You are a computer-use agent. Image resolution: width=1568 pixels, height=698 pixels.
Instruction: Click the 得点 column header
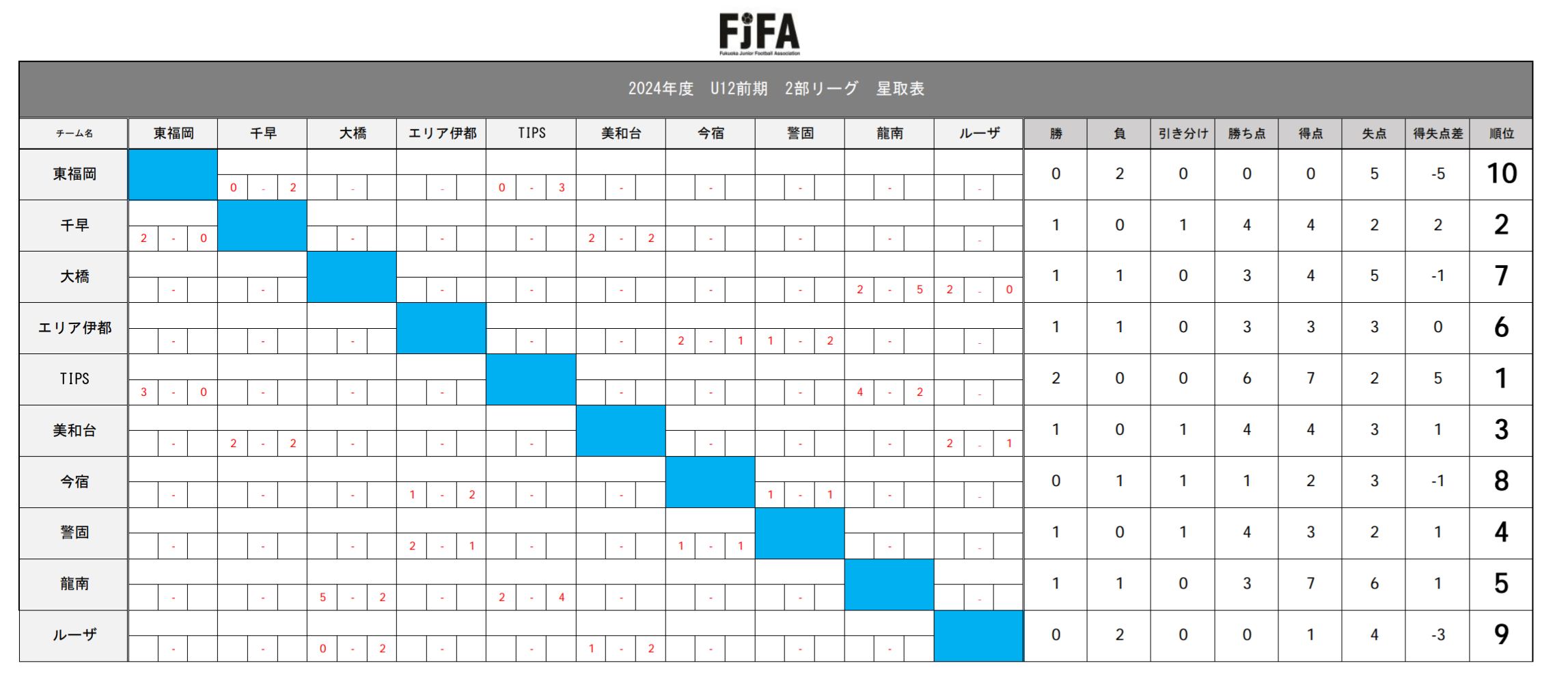1310,133
